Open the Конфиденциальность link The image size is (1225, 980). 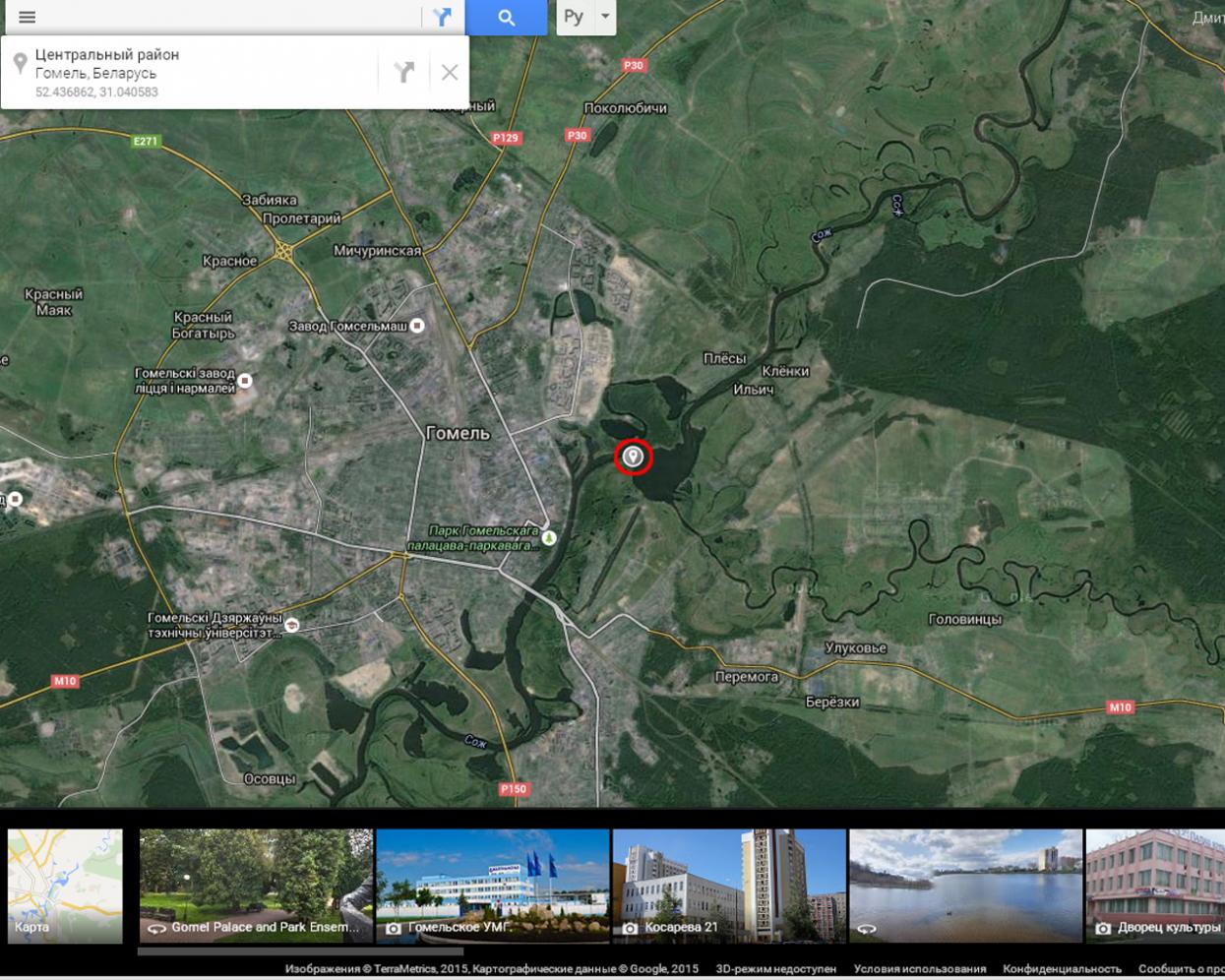(x=1062, y=969)
